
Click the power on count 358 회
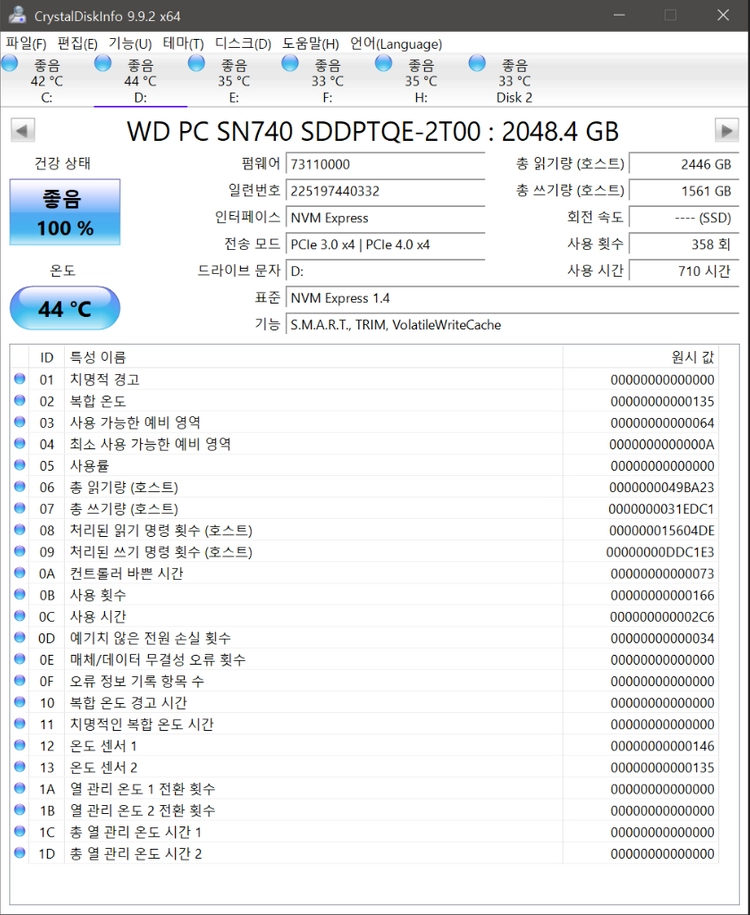point(684,245)
